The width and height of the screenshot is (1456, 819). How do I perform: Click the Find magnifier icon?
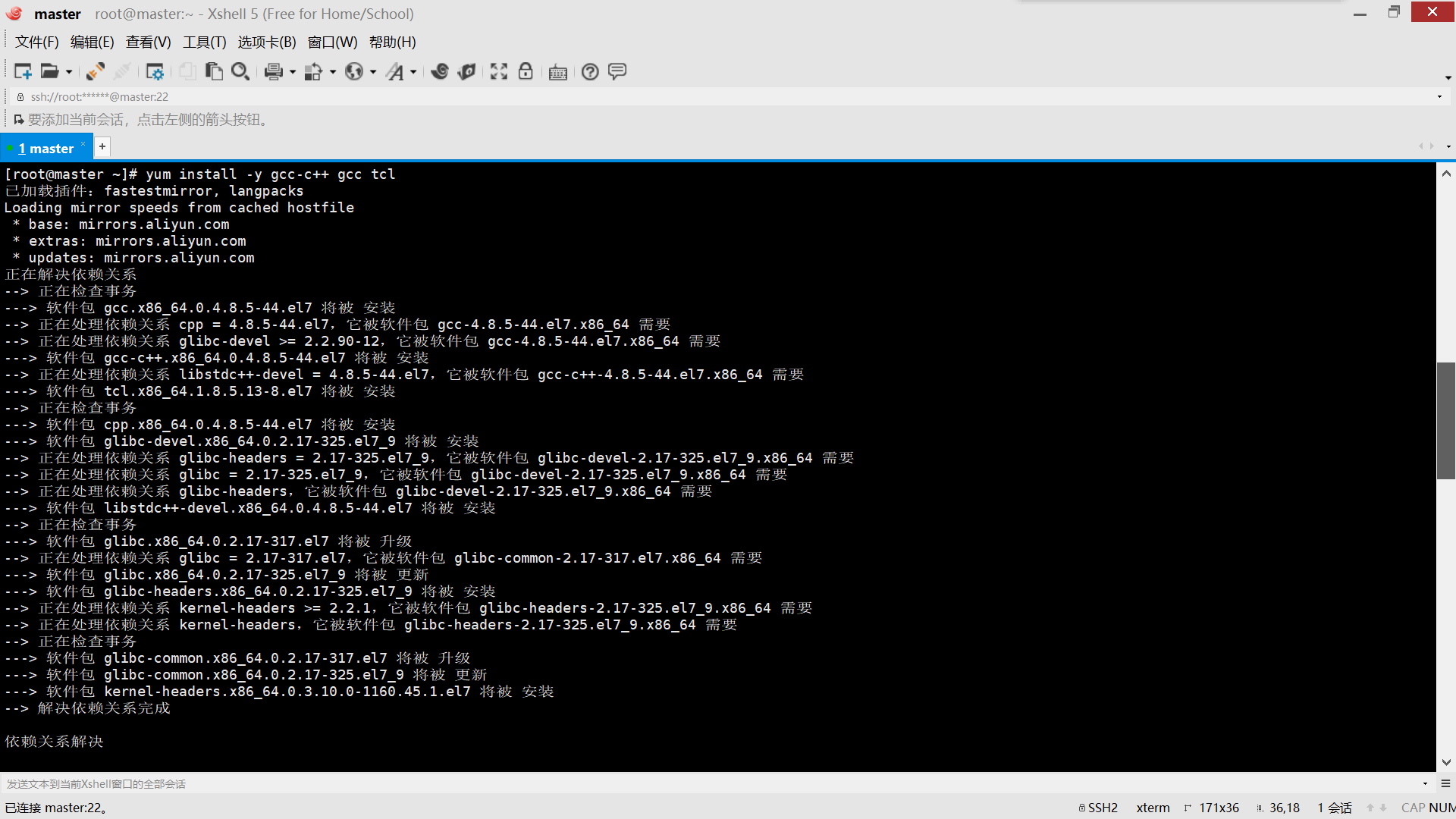(x=240, y=71)
